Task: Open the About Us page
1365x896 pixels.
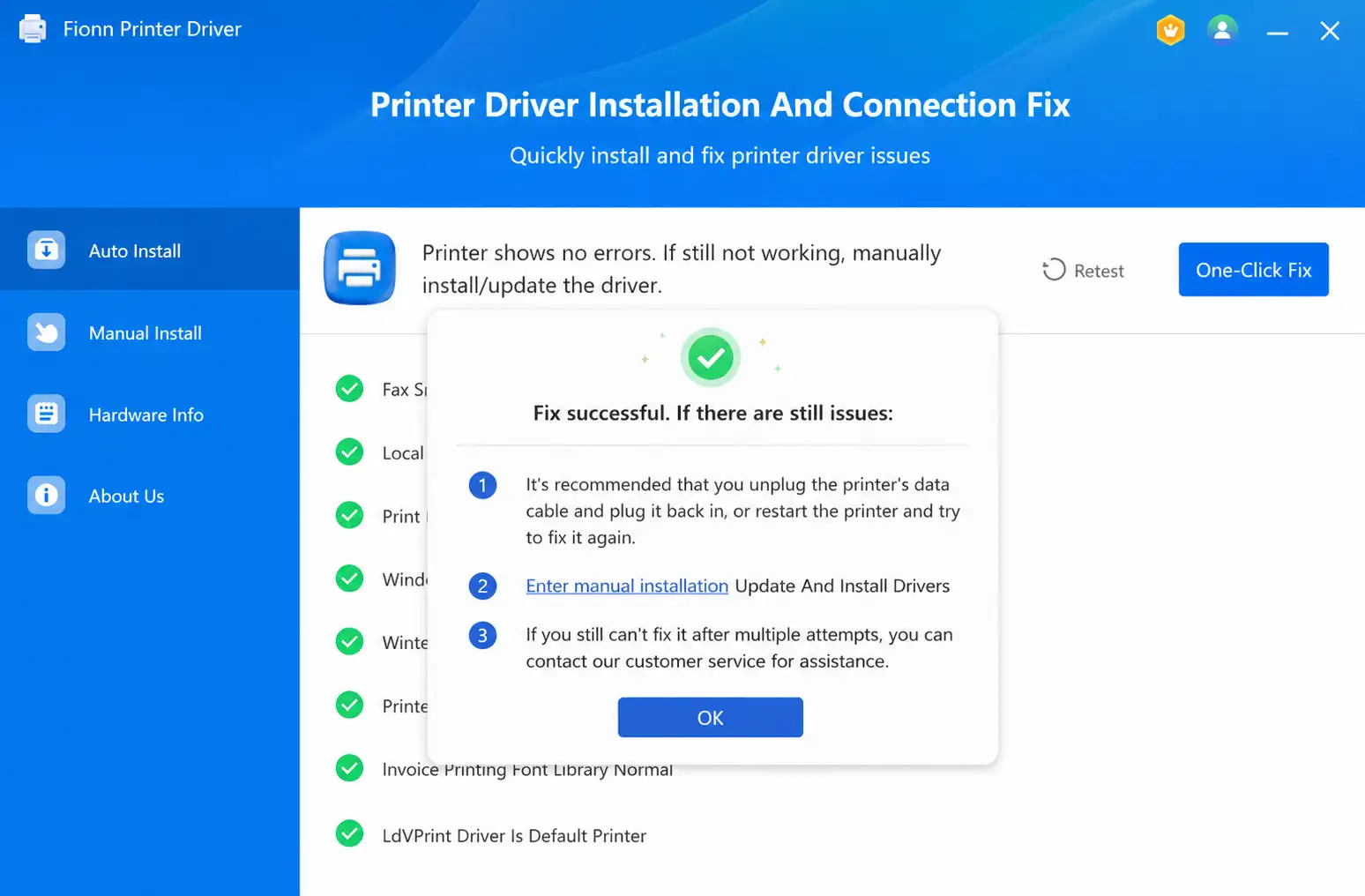Action: [150, 496]
